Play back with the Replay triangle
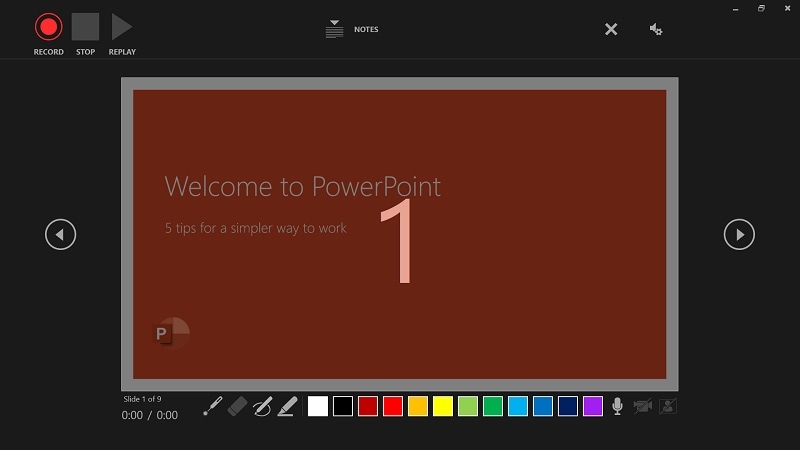Image resolution: width=800 pixels, height=450 pixels. [122, 27]
